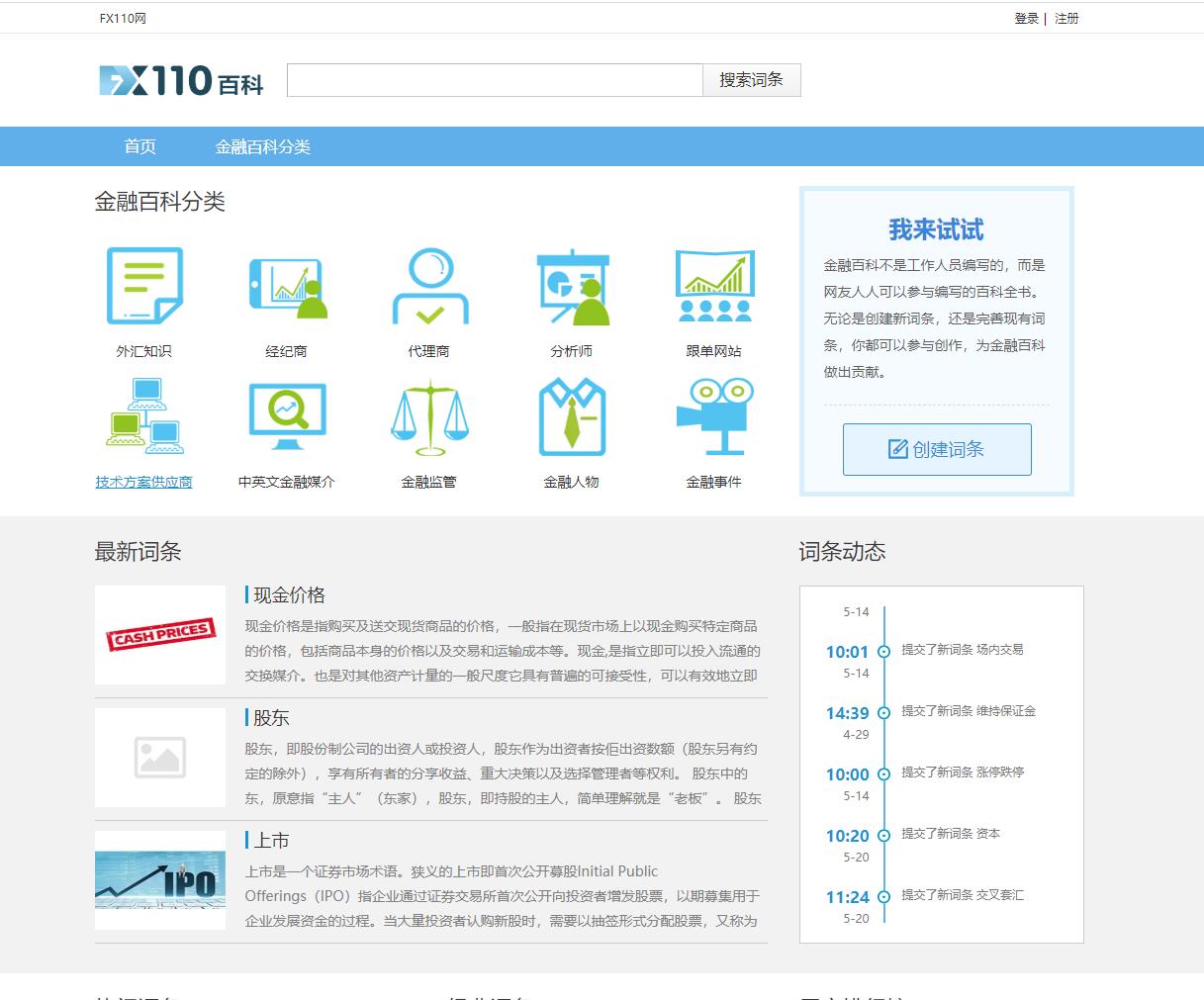This screenshot has height=1000, width=1204.
Task: Open the CASH PRICES article thumbnail
Action: (x=160, y=635)
